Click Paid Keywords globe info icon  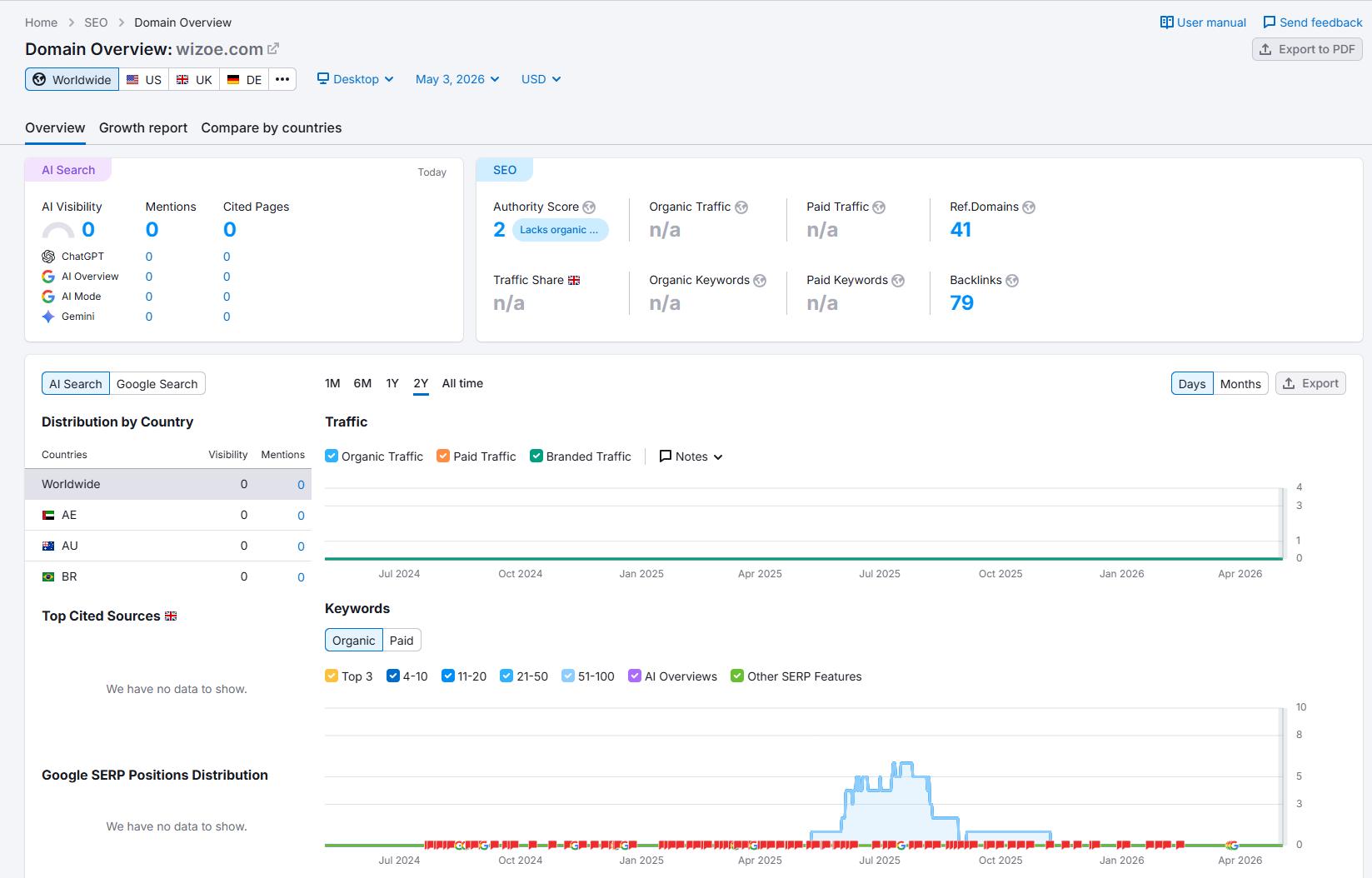click(x=898, y=281)
